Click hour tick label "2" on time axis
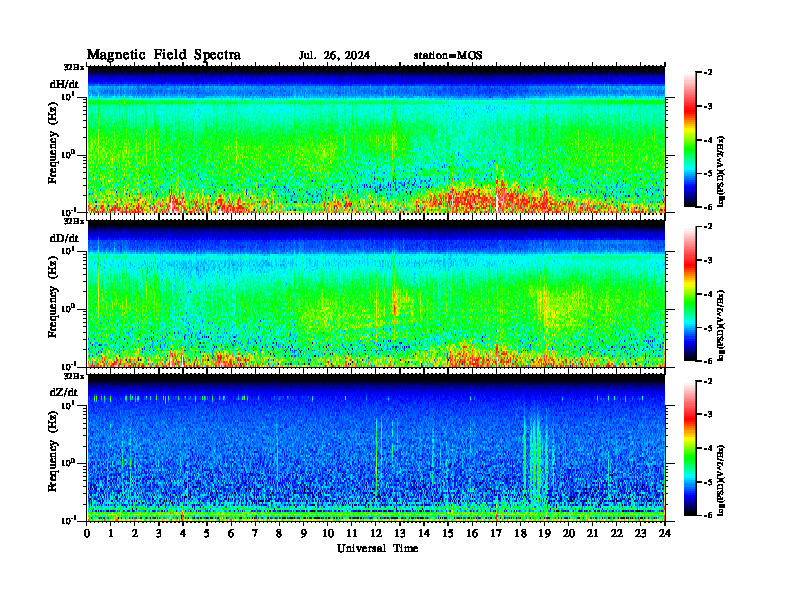 coord(135,533)
